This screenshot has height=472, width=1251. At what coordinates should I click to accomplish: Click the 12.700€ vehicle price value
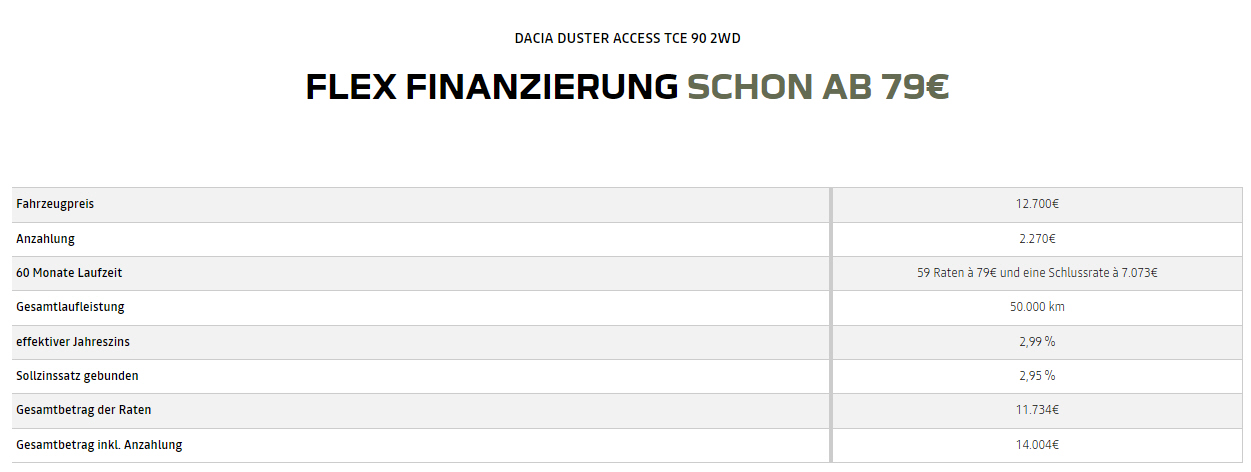[x=1037, y=204]
